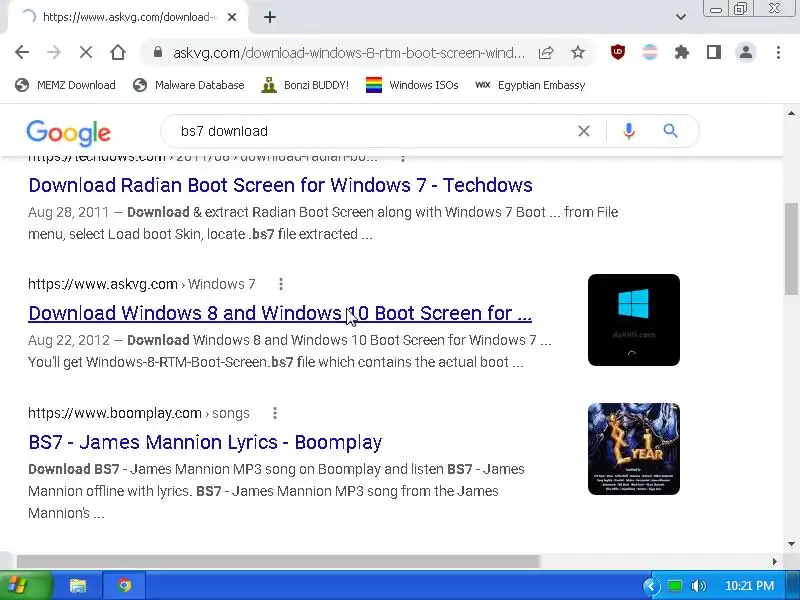Clear the Google search query
The image size is (800, 600).
[584, 131]
